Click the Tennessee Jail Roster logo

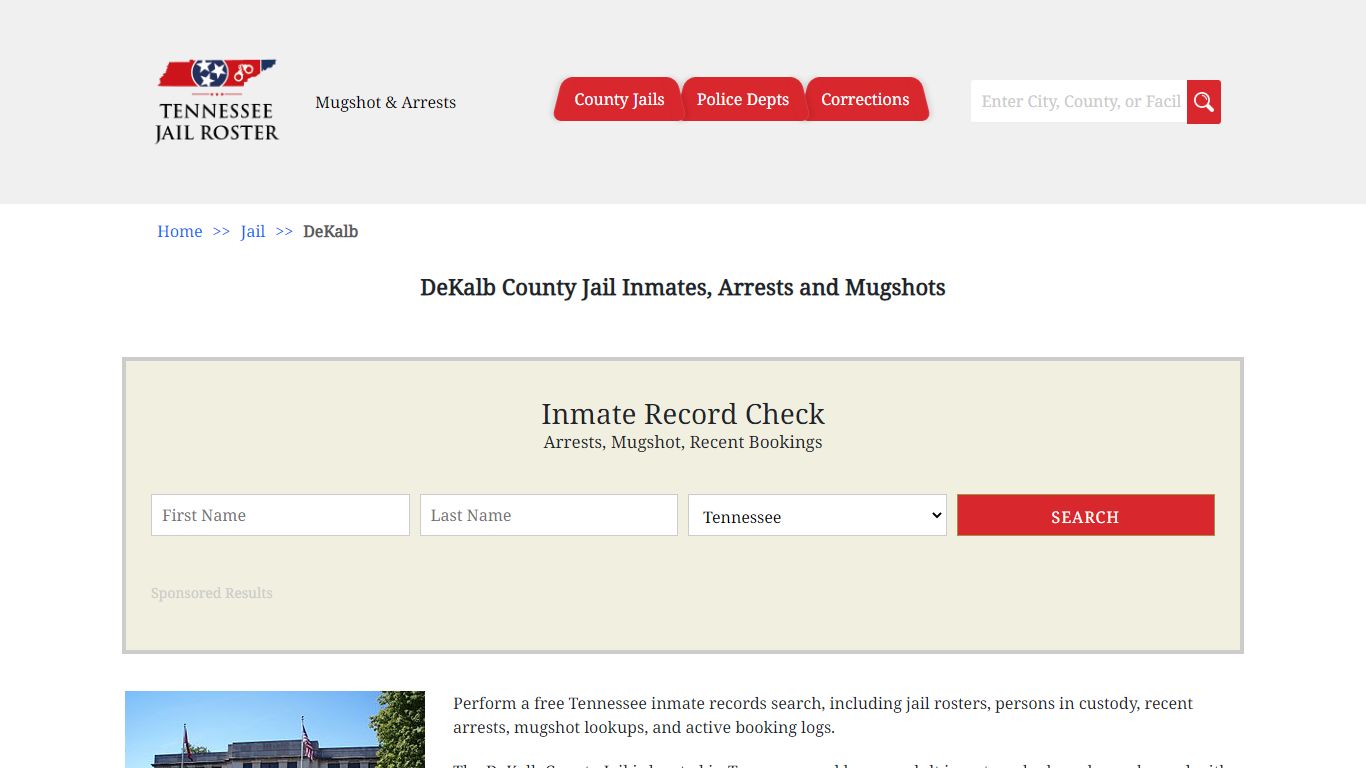tap(217, 101)
